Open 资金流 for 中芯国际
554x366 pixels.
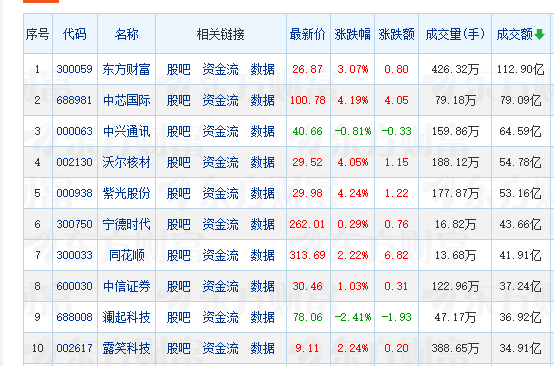[220, 100]
